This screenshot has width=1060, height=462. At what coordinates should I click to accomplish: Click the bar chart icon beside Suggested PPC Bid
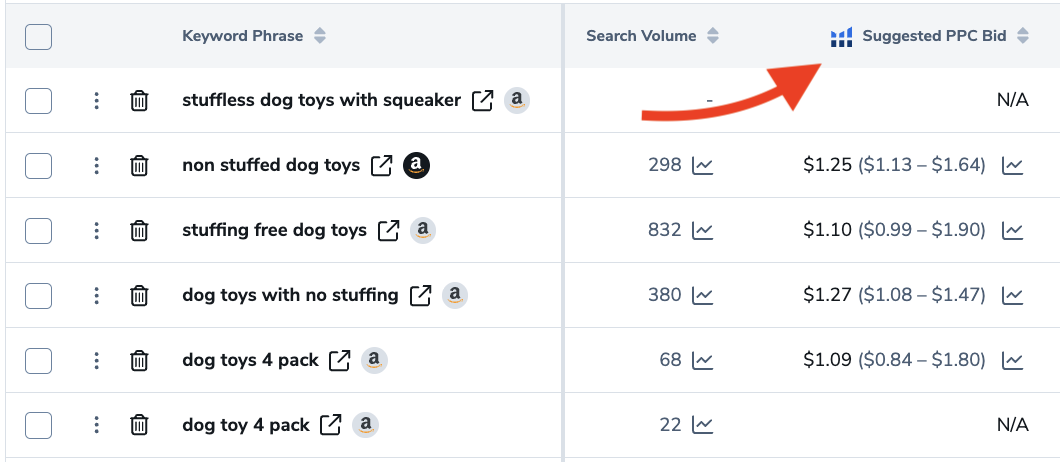point(842,37)
